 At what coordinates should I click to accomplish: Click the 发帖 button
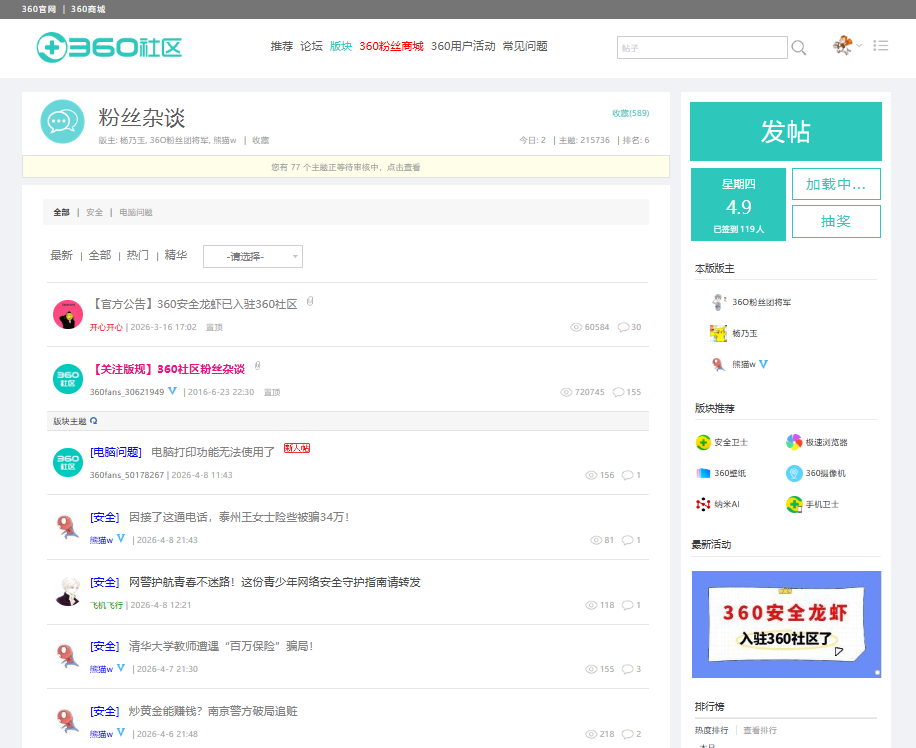pos(786,131)
